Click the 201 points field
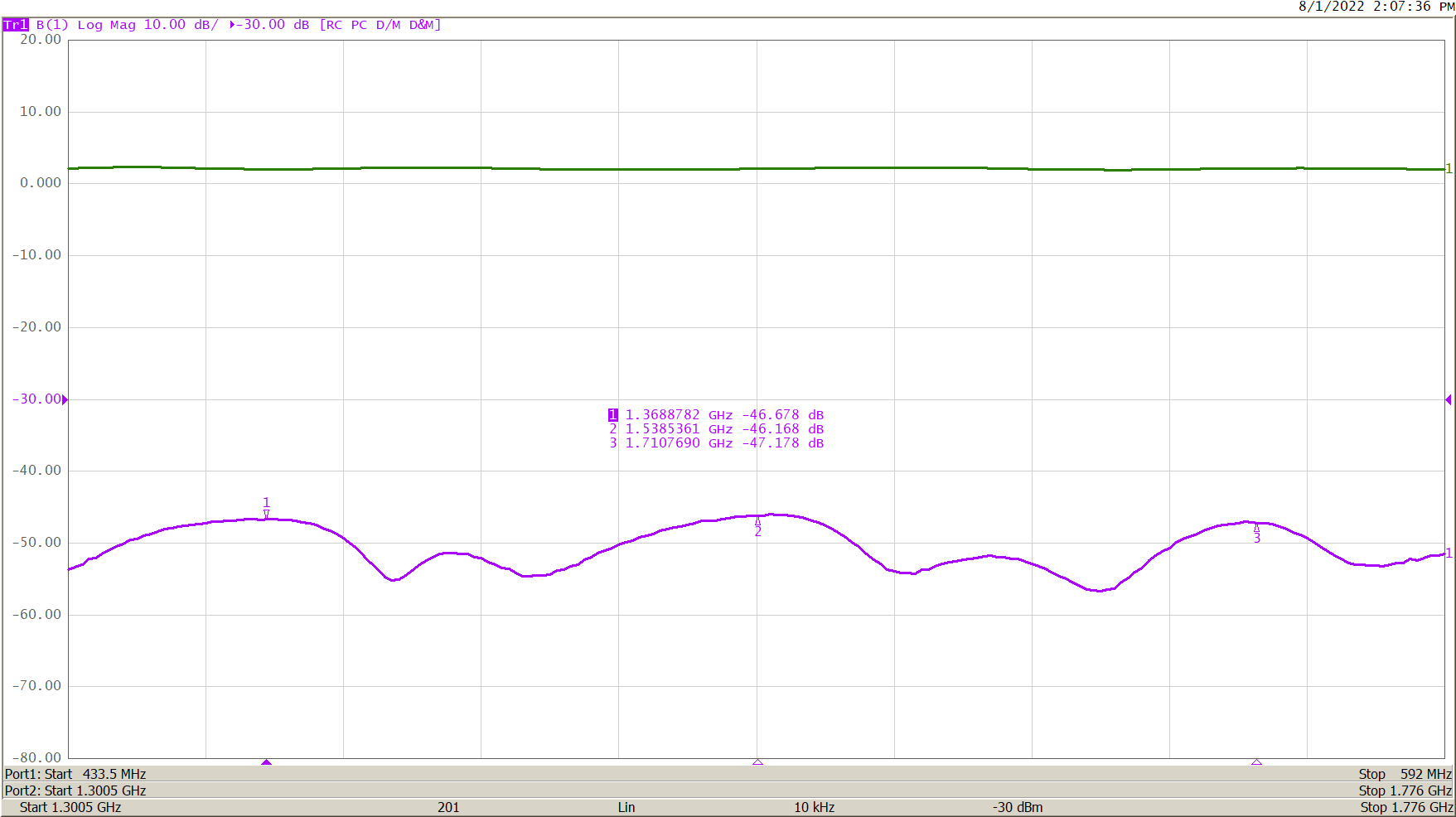Viewport: 1456px width, 817px height. 448,807
